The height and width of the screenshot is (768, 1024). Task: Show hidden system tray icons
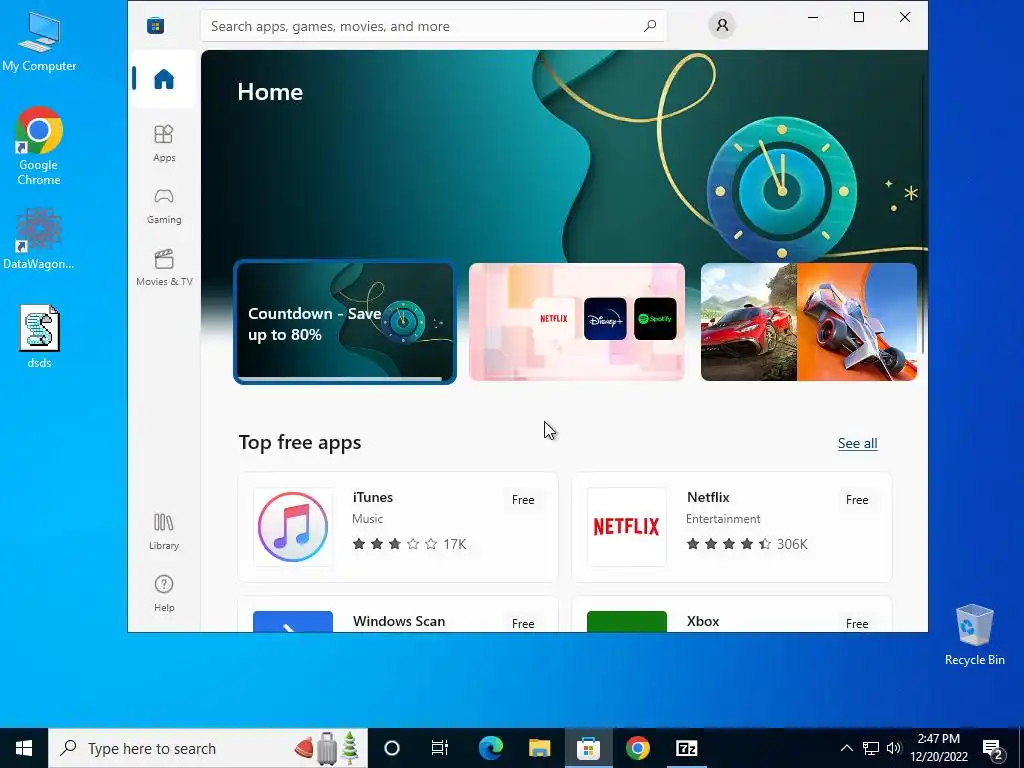(x=846, y=748)
